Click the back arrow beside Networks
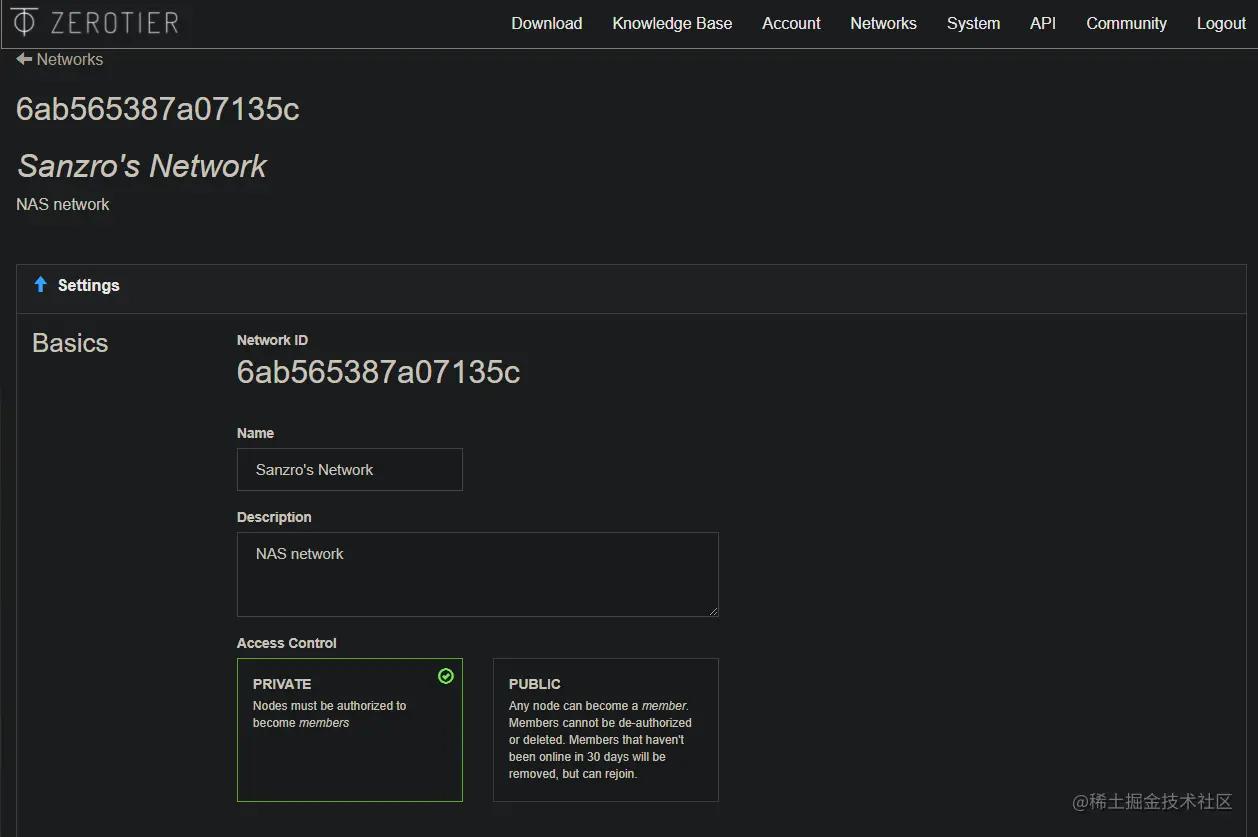 24,59
